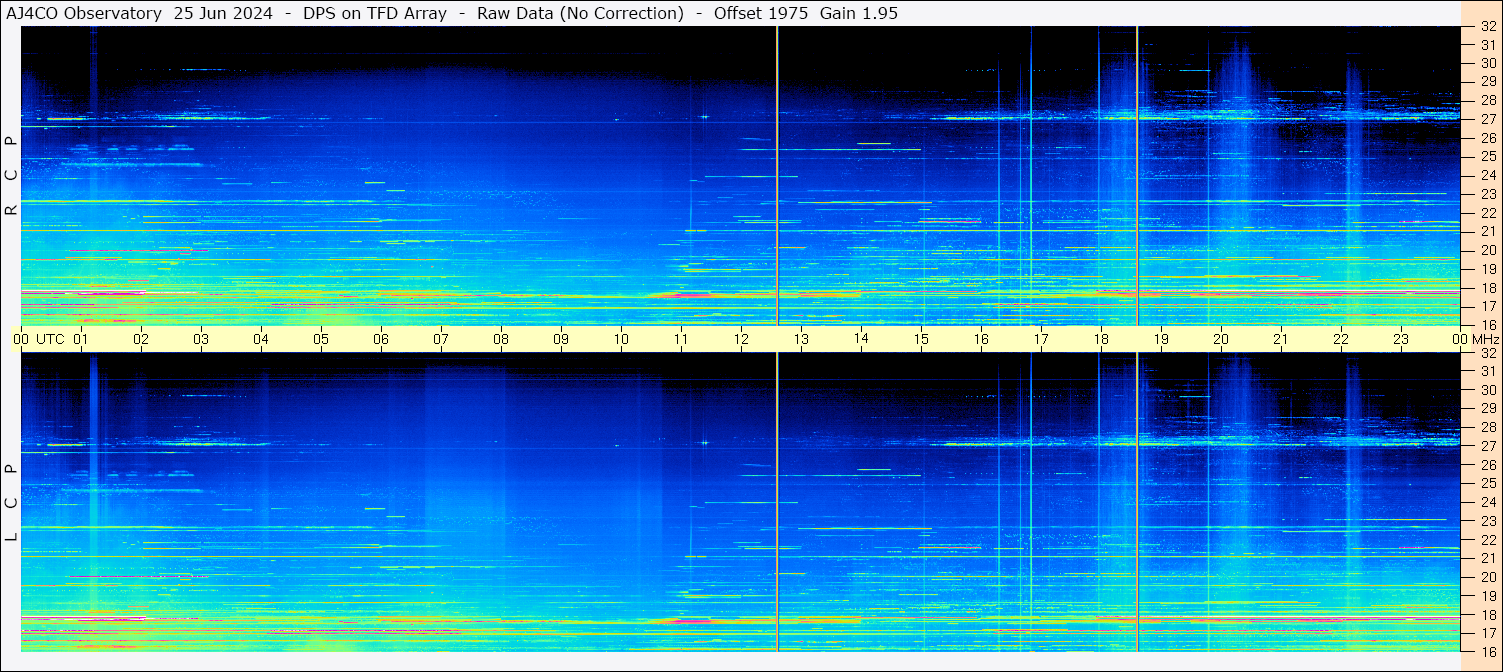Click 17 MHz on lower LCP frequency scale
Screen dimensions: 1503x672
pyautogui.click(x=1488, y=633)
